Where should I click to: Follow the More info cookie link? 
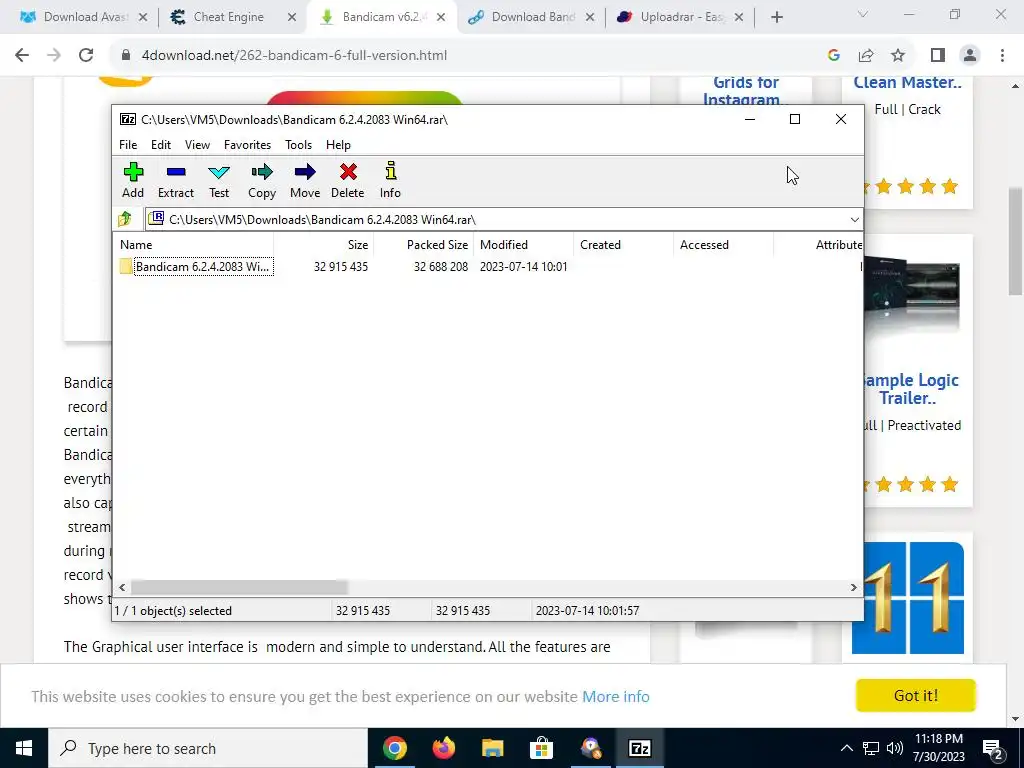pos(616,697)
